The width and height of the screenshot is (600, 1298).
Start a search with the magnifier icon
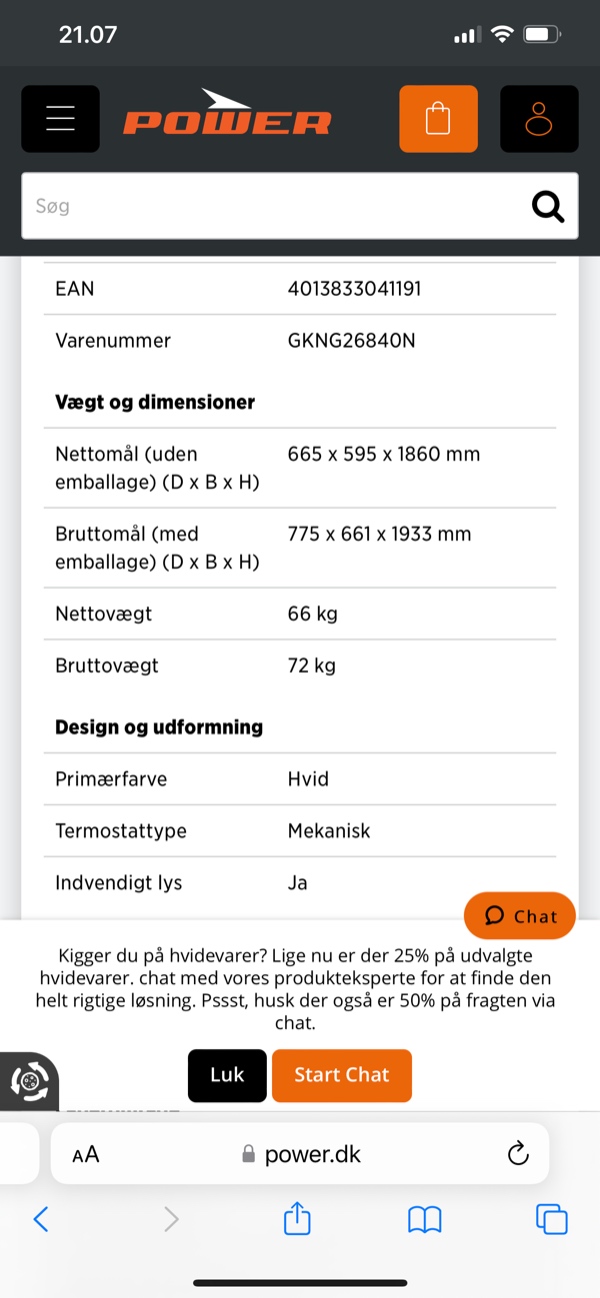tap(547, 206)
